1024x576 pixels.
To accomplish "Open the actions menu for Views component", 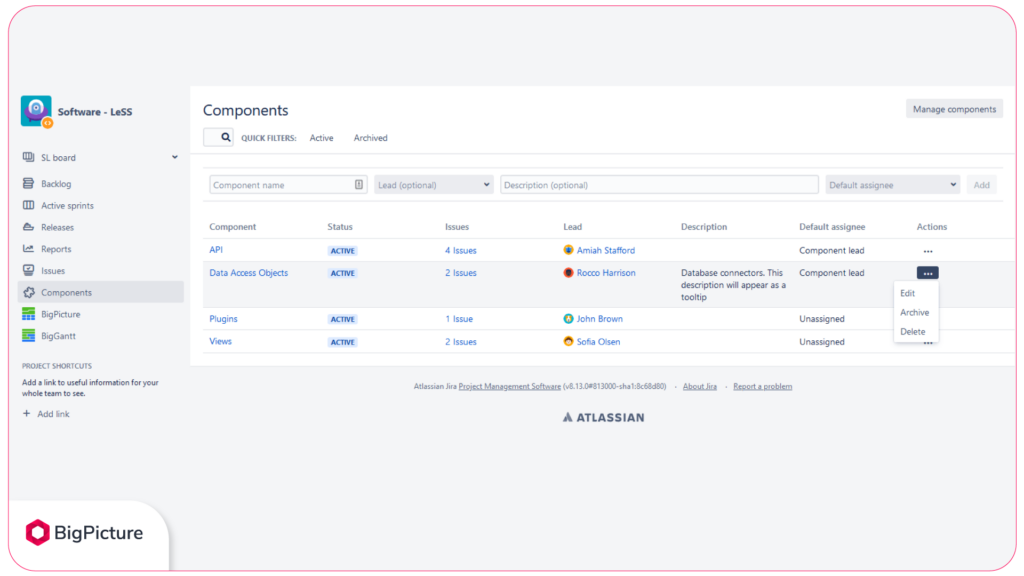I will point(927,341).
